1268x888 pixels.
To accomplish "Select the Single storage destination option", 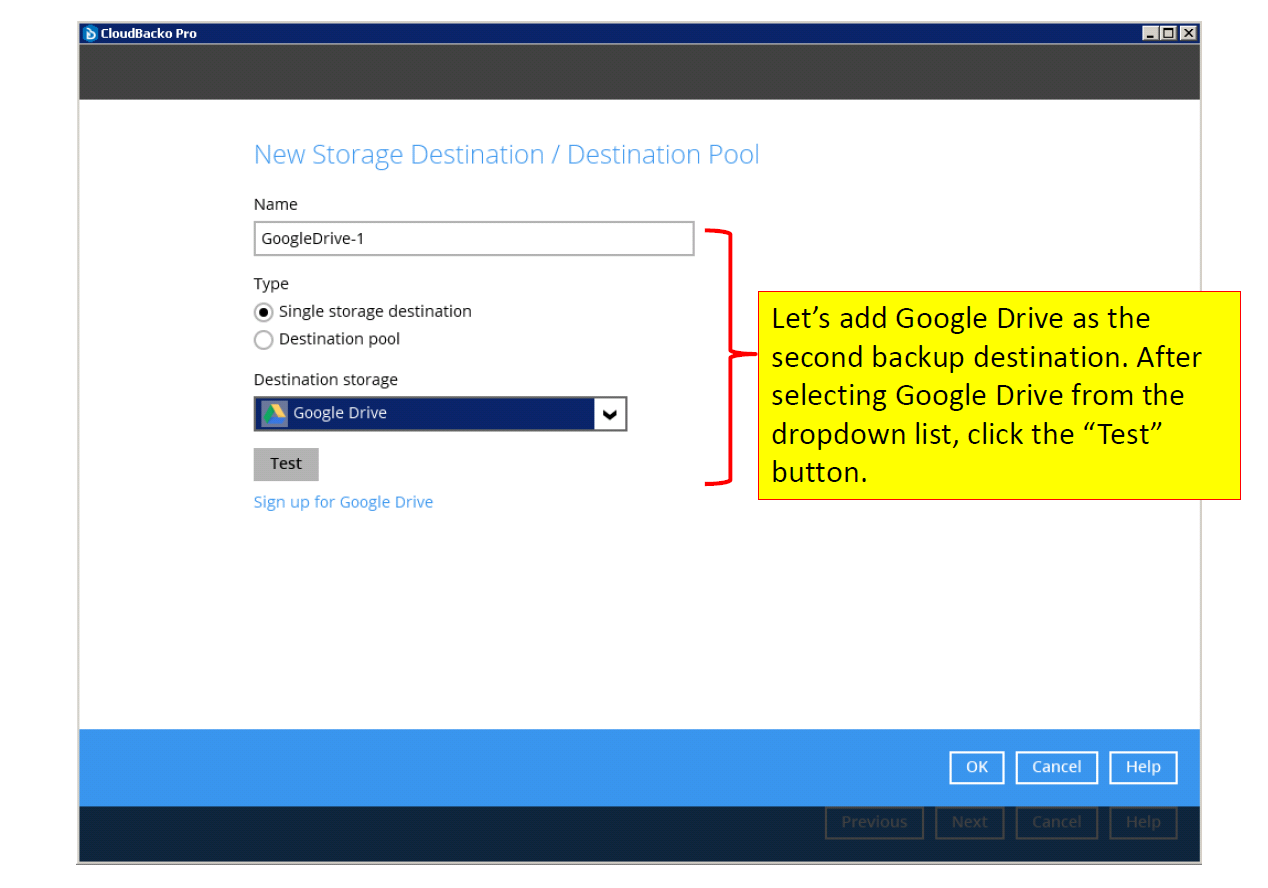I will (264, 312).
